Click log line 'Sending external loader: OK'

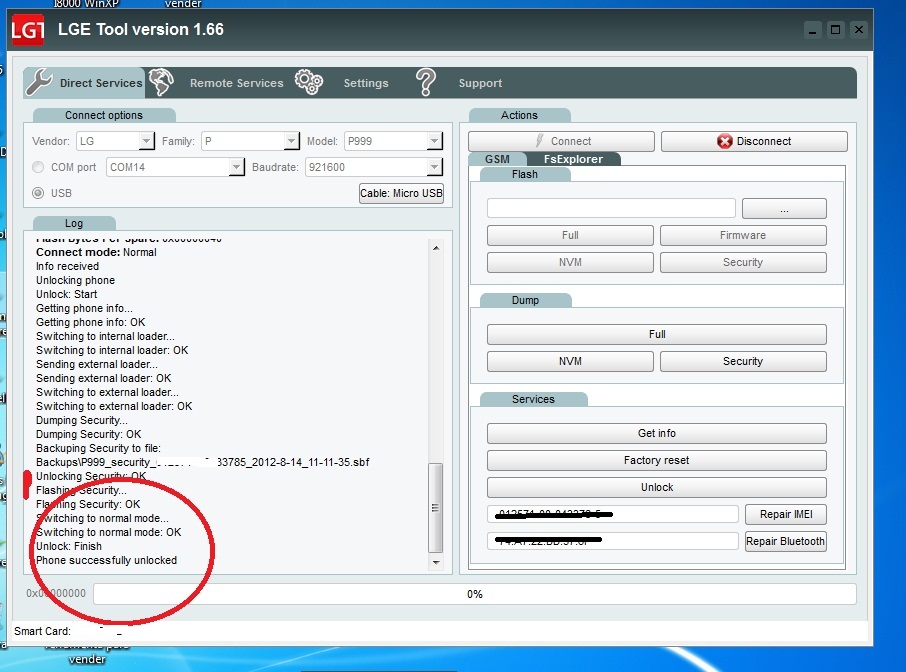tap(103, 378)
